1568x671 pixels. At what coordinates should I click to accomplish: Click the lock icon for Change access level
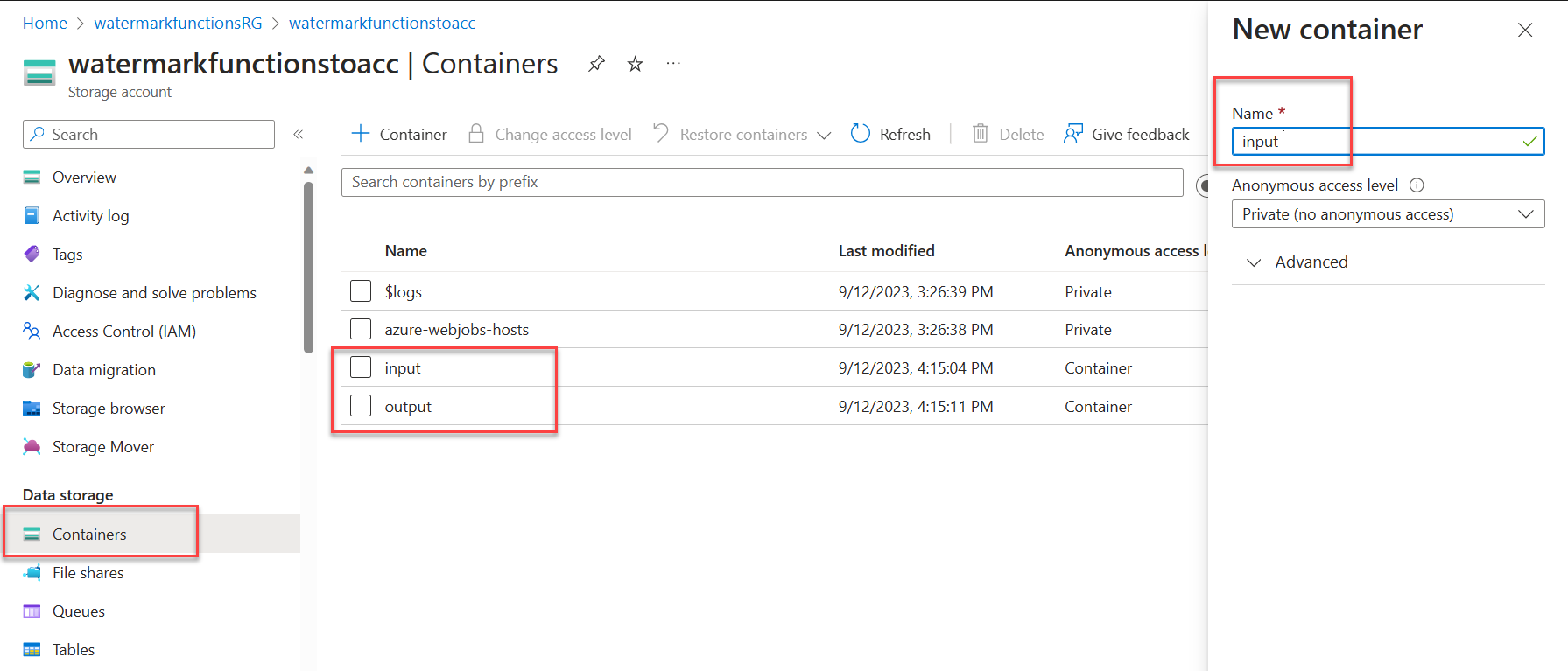click(476, 133)
